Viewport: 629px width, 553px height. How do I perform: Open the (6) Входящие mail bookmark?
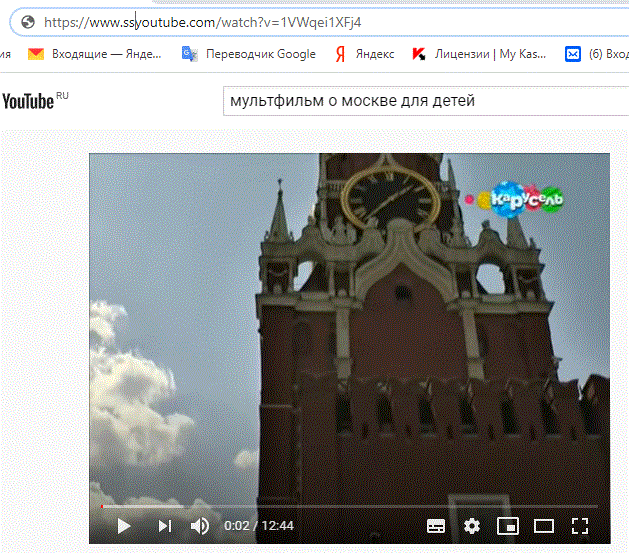point(597,54)
